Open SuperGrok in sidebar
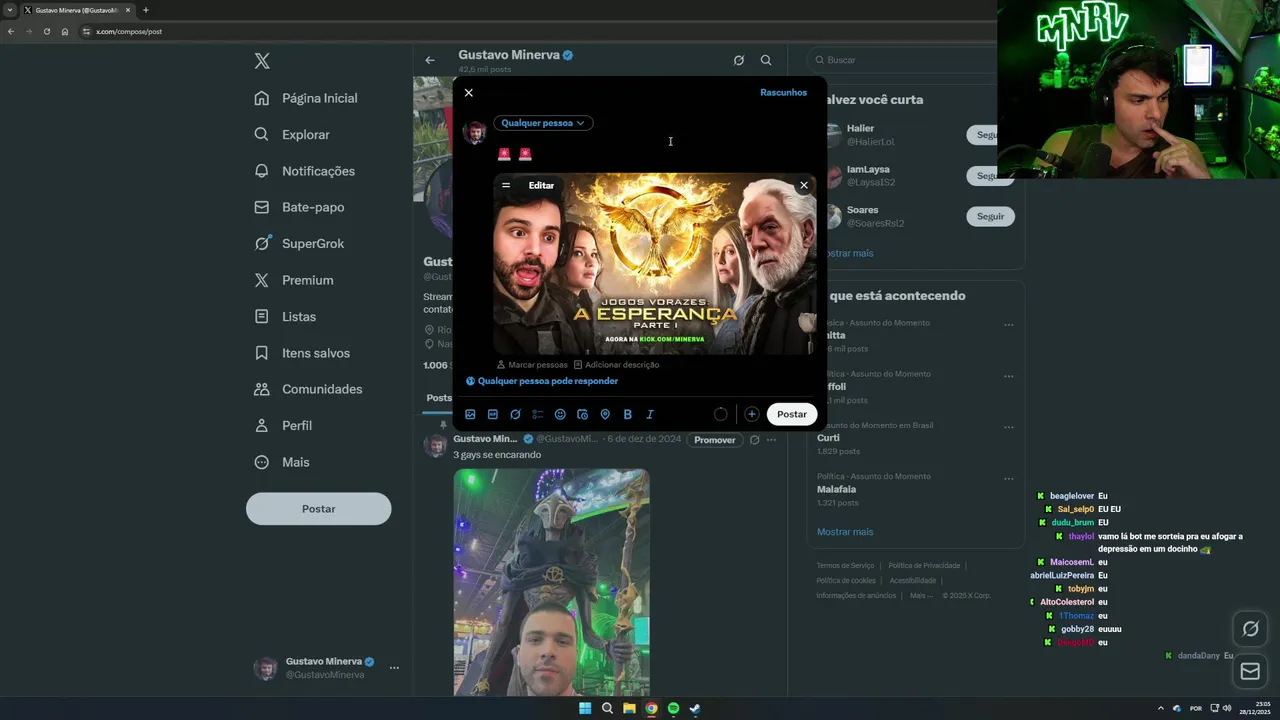This screenshot has width=1280, height=720. pyautogui.click(x=300, y=243)
